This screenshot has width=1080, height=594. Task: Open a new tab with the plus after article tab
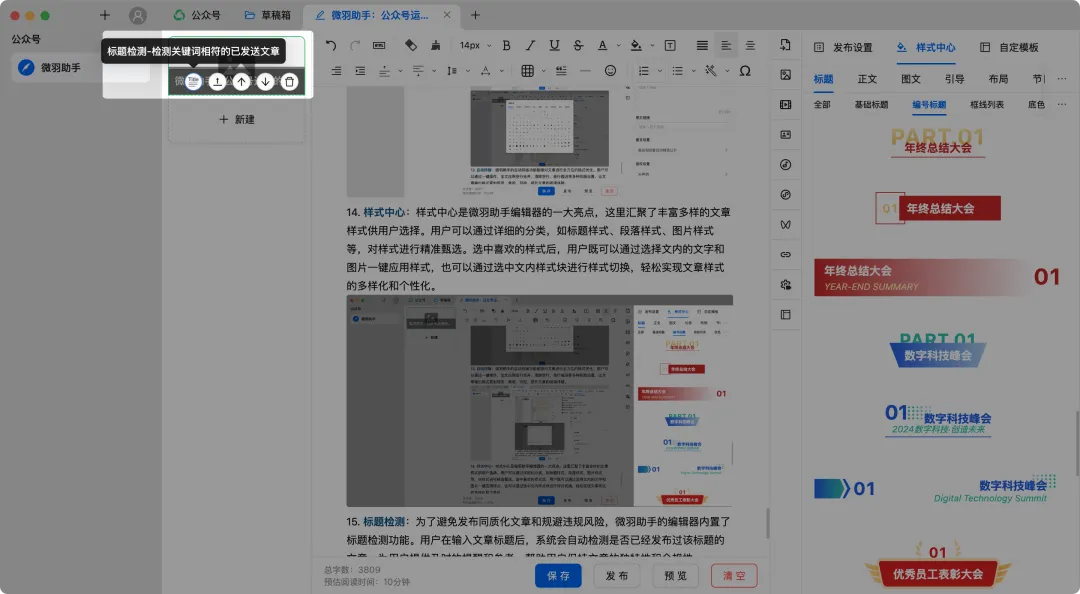pos(475,15)
